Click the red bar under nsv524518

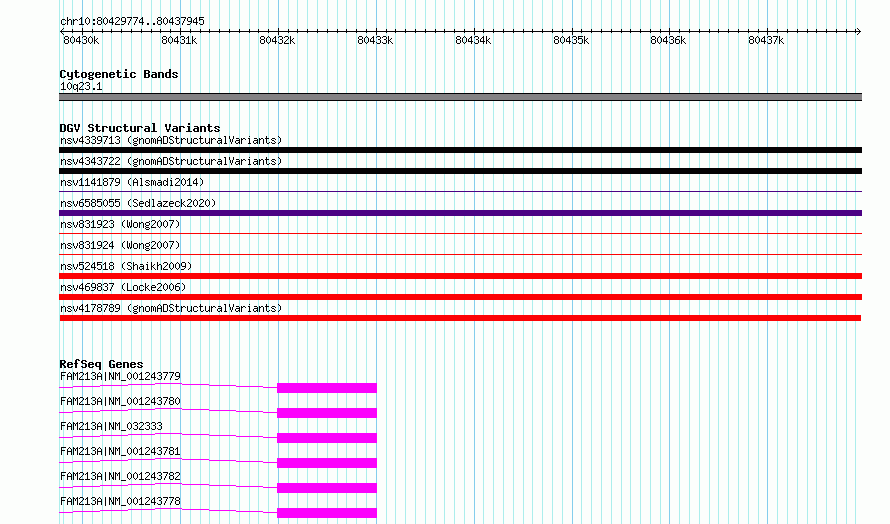coord(460,276)
